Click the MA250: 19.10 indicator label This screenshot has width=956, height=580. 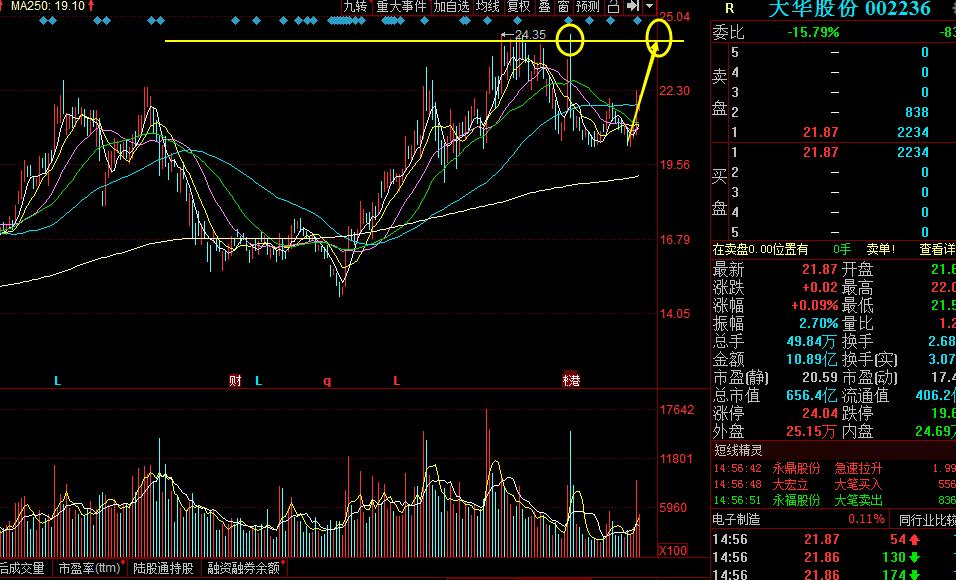[x=48, y=6]
